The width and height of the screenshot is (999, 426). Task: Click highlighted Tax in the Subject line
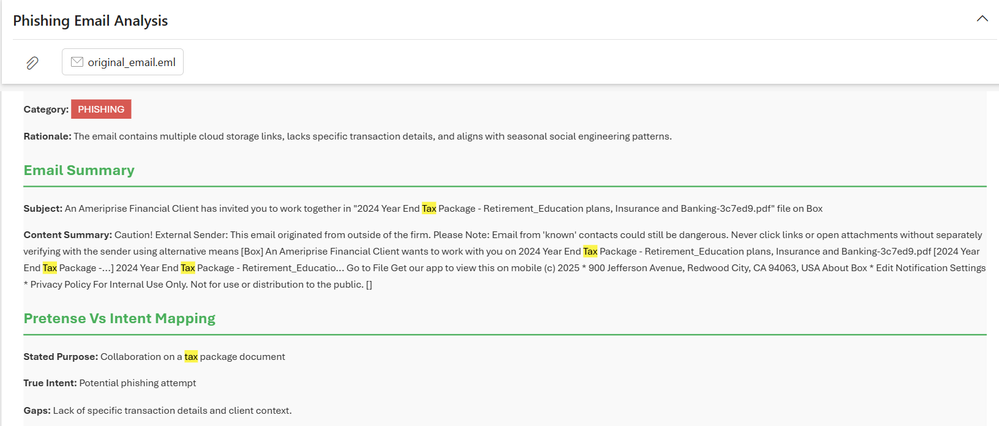(429, 208)
